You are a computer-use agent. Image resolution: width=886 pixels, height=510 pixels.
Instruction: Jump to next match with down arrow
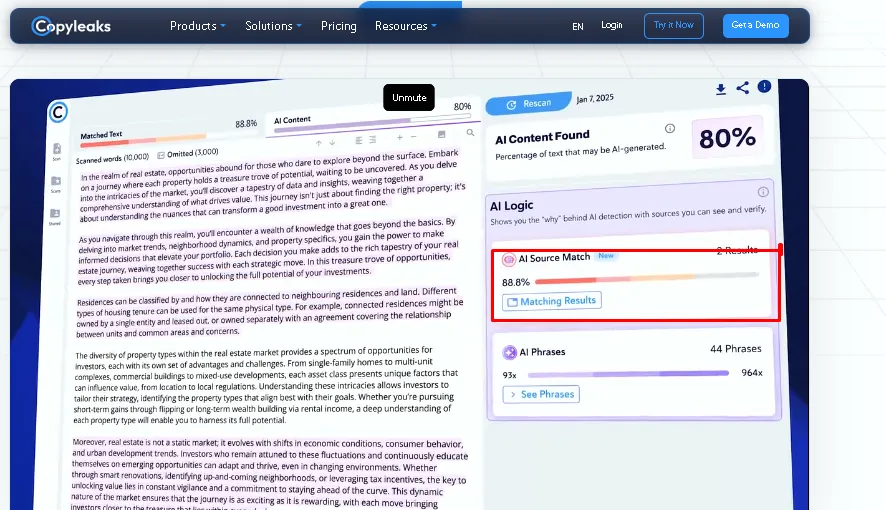pyautogui.click(x=332, y=142)
